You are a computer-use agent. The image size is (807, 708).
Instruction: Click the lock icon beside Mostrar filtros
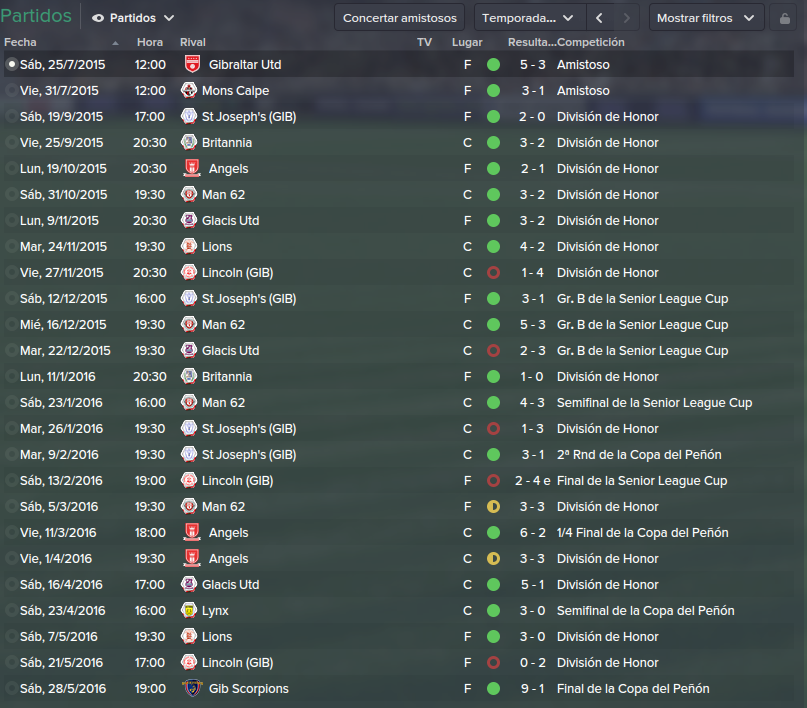click(x=784, y=18)
